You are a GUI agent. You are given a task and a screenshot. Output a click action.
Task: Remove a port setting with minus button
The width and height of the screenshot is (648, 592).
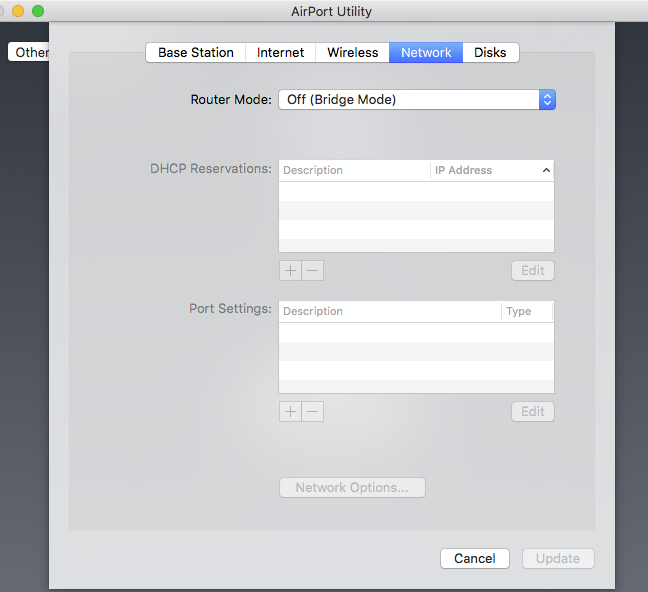[313, 412]
